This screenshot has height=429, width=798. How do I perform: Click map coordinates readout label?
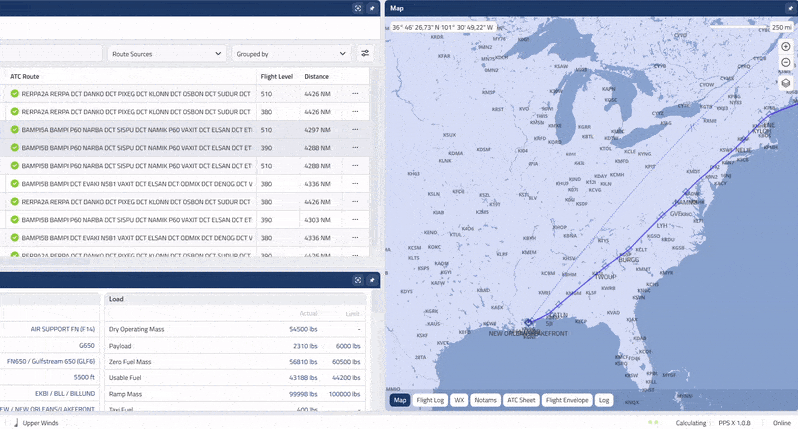point(442,27)
